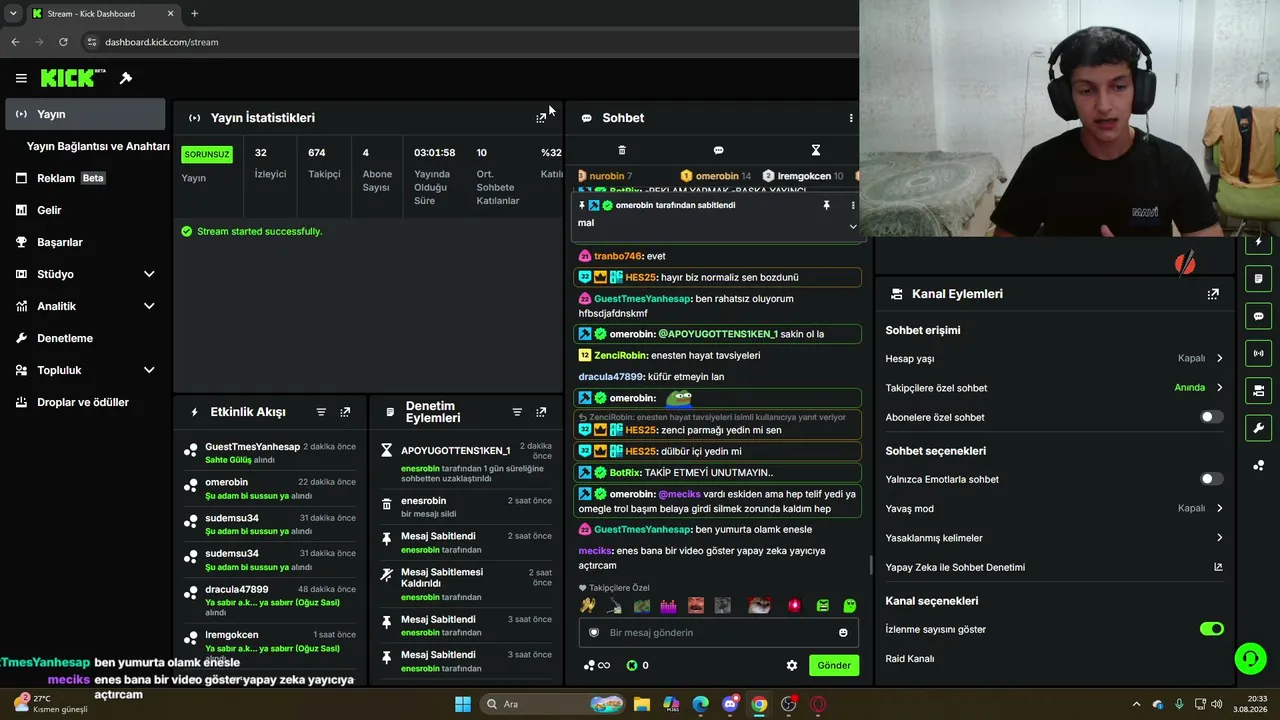Click the Raid Kanalı option

[x=910, y=659]
